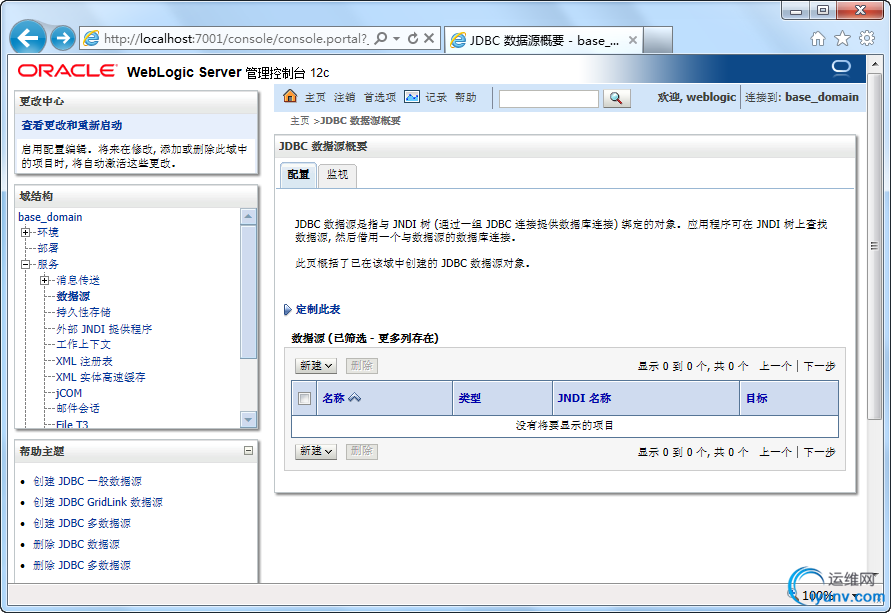The height and width of the screenshot is (613, 891).
Task: Open base_domain in domain tree
Action: click(x=50, y=217)
